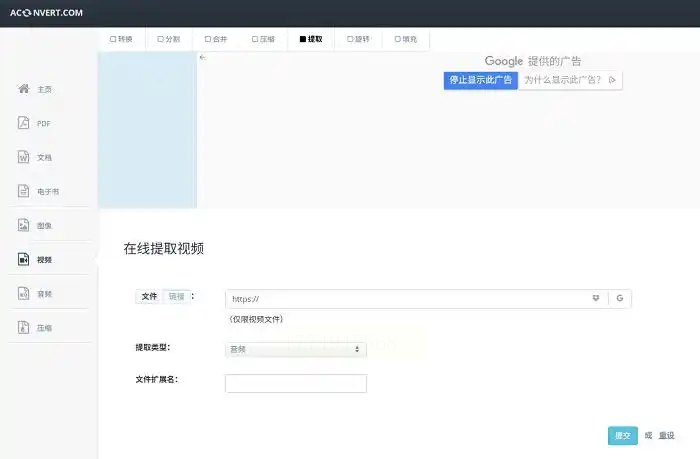The height and width of the screenshot is (459, 700).
Task: Open the 提取类型 dropdown showing 音频
Action: (x=295, y=349)
